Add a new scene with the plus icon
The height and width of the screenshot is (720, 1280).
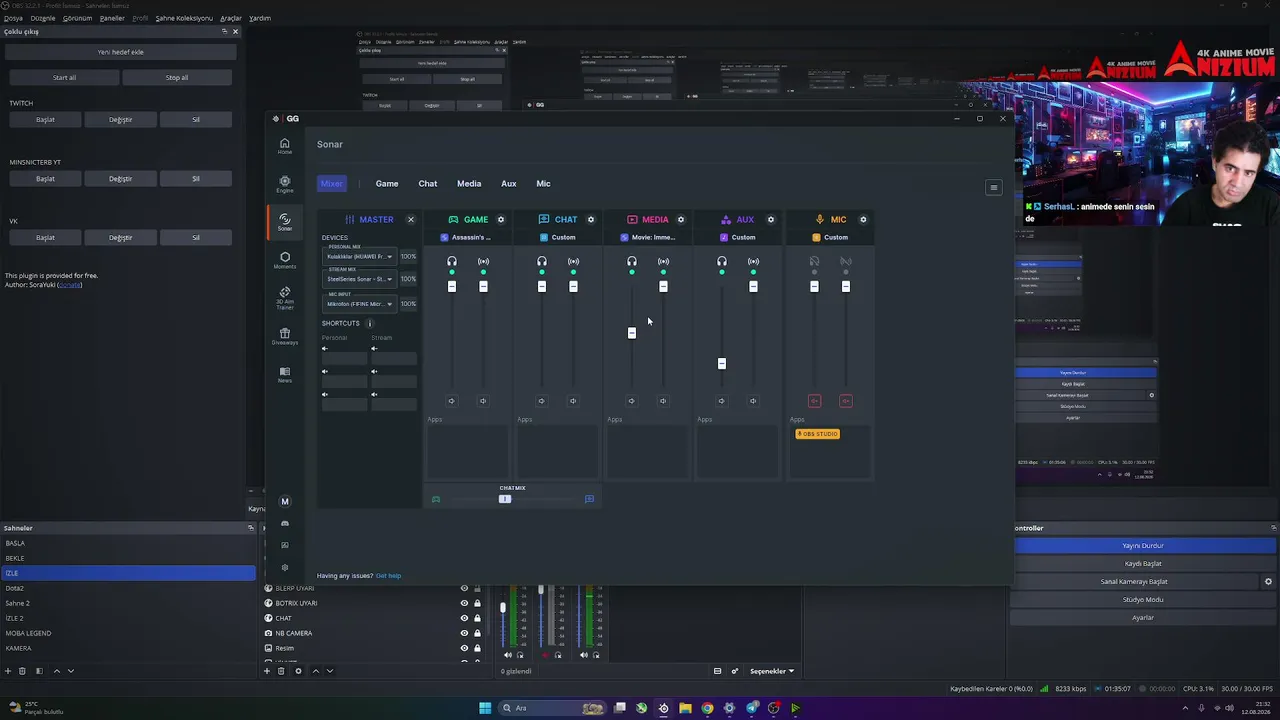click(8, 671)
